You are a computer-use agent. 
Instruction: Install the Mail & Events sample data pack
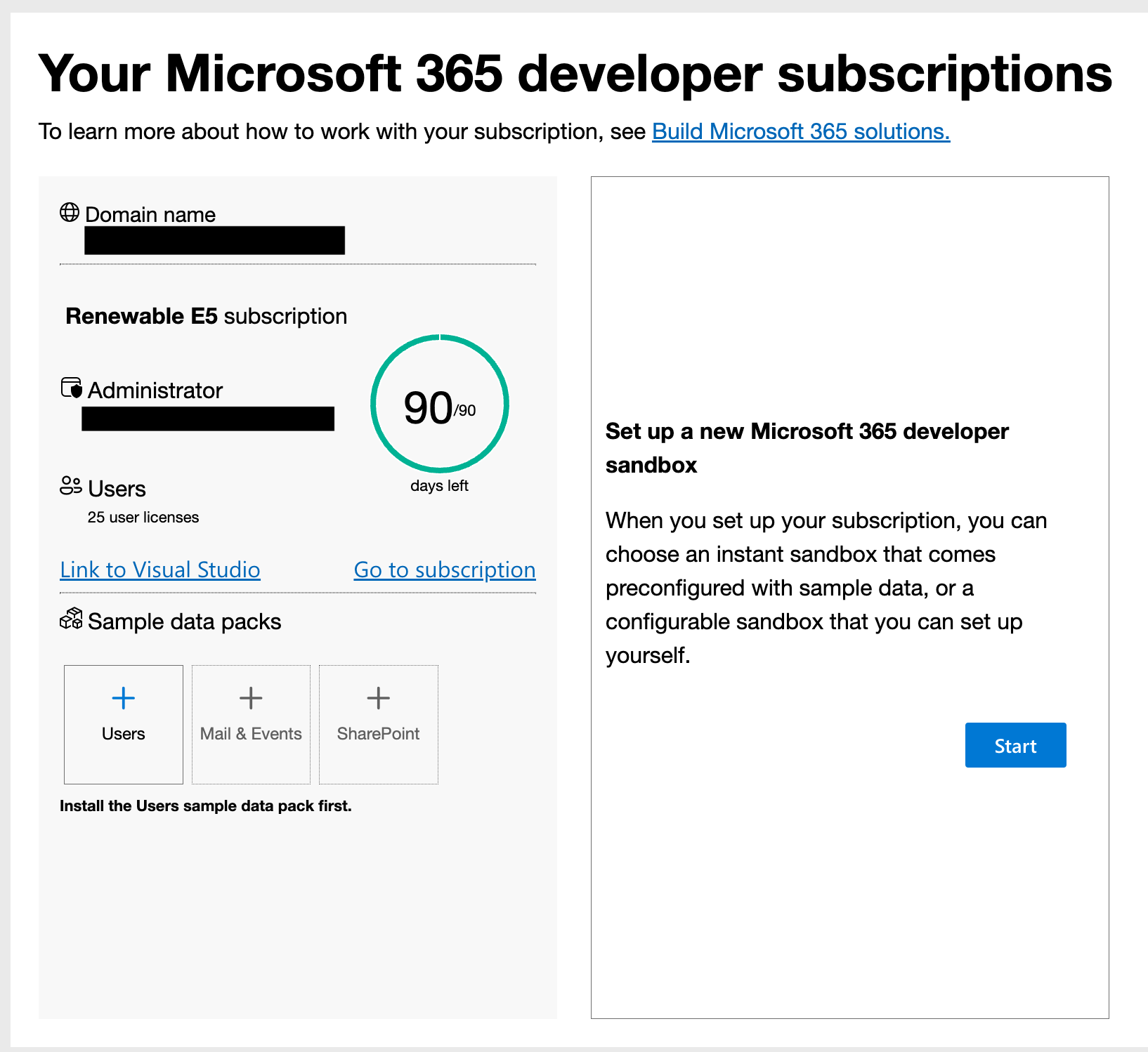(251, 724)
